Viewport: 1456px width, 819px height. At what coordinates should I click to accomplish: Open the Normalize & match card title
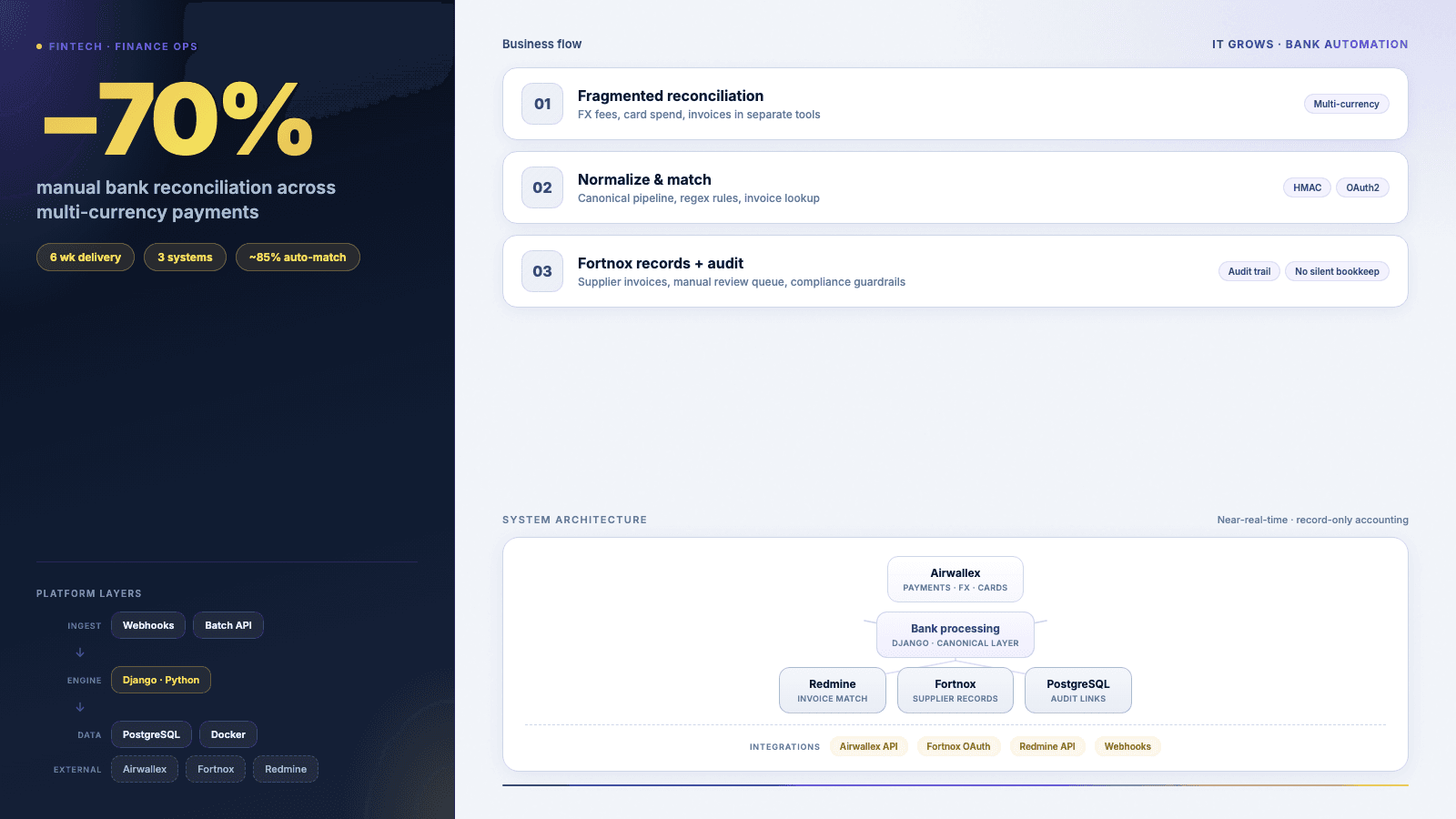click(x=644, y=179)
